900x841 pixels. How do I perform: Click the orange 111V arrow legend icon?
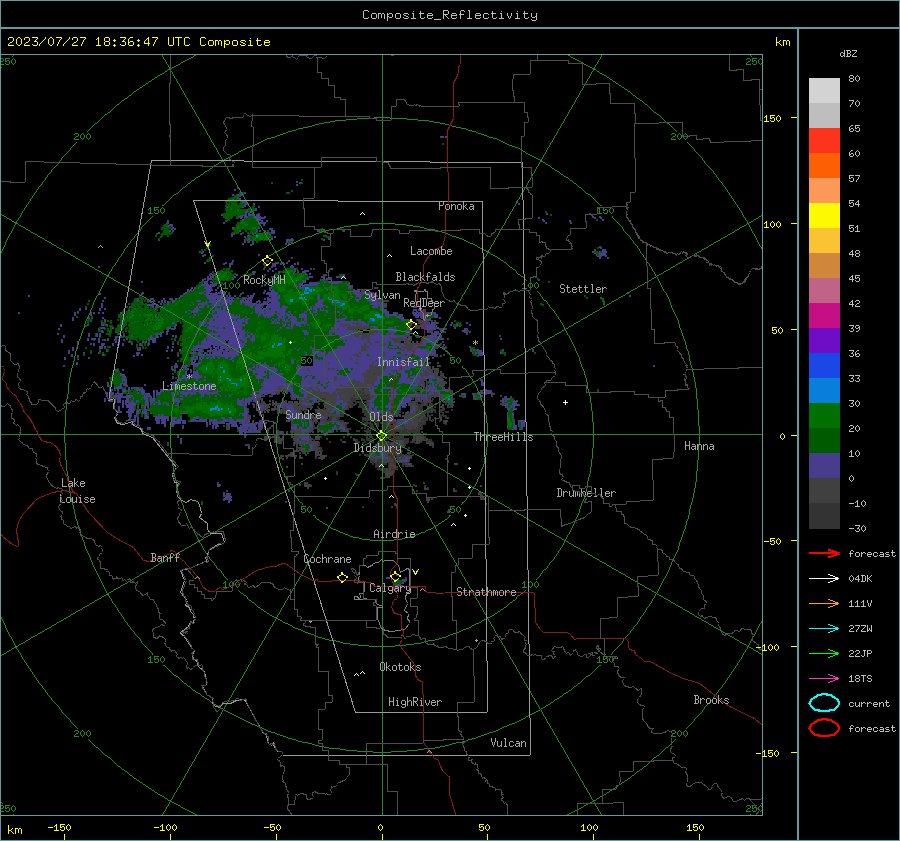point(824,603)
